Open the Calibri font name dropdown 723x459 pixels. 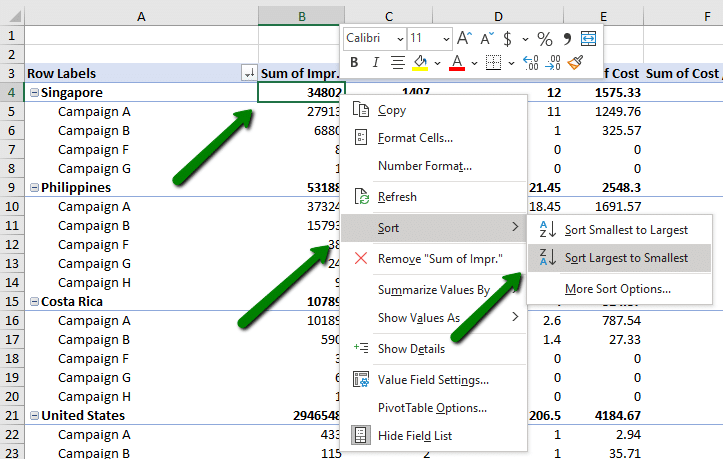[x=400, y=39]
